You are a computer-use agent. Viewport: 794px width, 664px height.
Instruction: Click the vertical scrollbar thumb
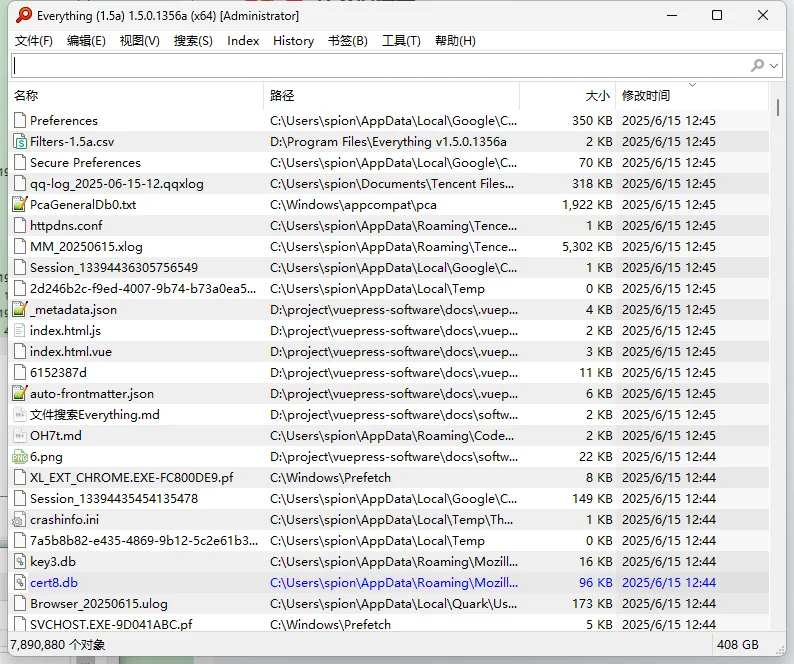[x=778, y=107]
